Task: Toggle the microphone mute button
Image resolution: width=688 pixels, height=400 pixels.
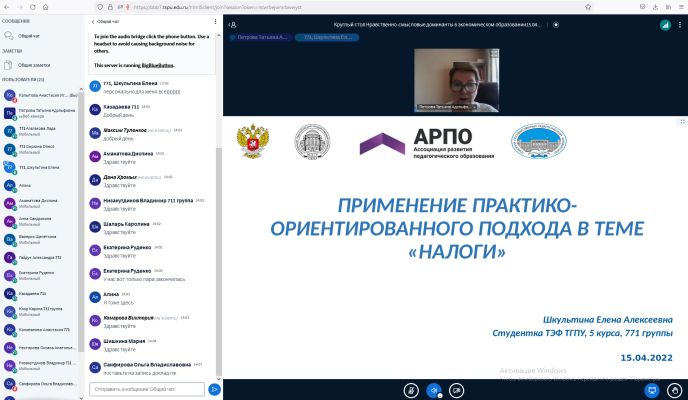Action: click(411, 390)
